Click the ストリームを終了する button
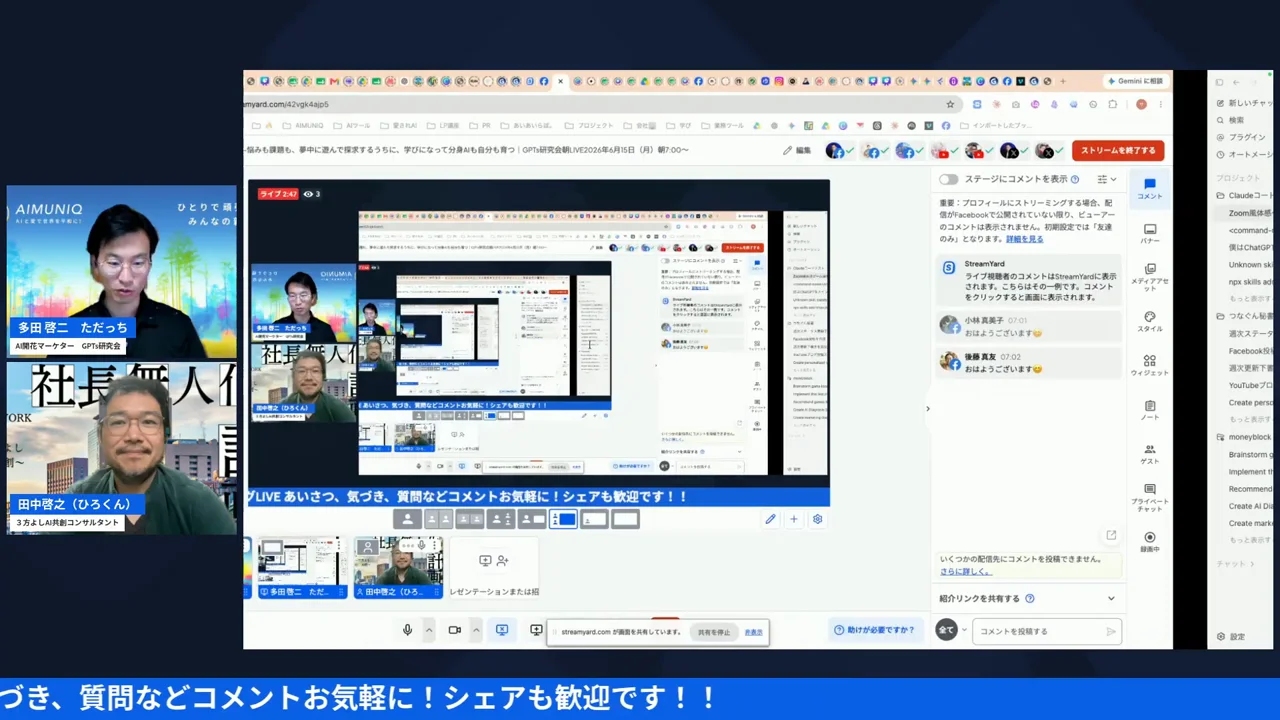 point(1118,151)
